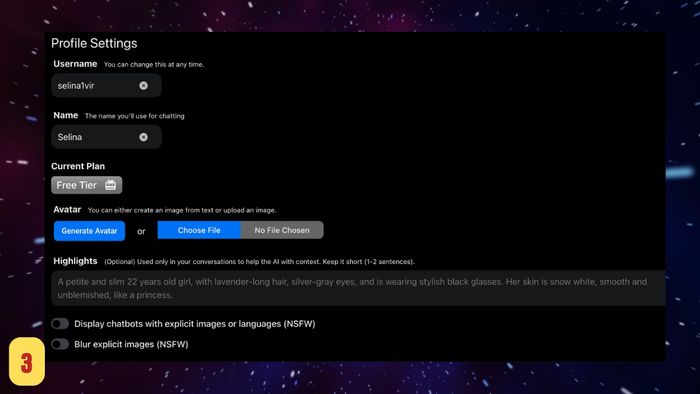
Task: Click the Generate Avatar button
Action: click(x=89, y=231)
